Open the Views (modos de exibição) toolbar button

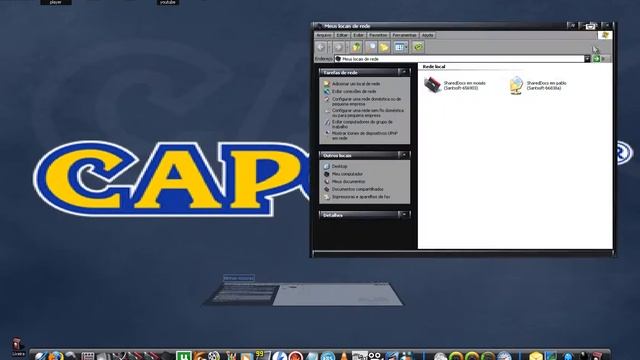pos(400,47)
